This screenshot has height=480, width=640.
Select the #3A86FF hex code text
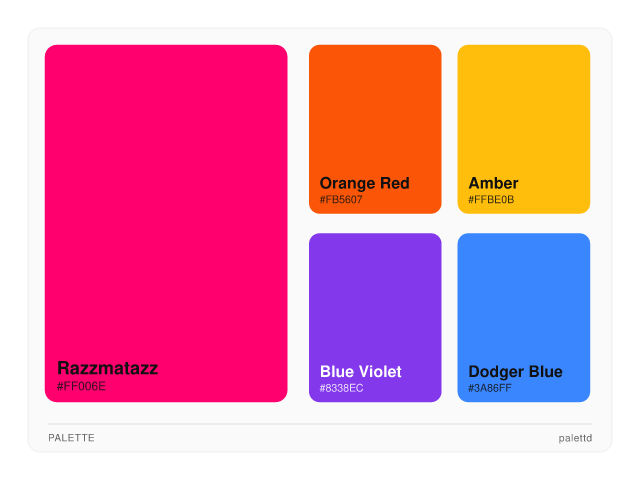pos(490,388)
